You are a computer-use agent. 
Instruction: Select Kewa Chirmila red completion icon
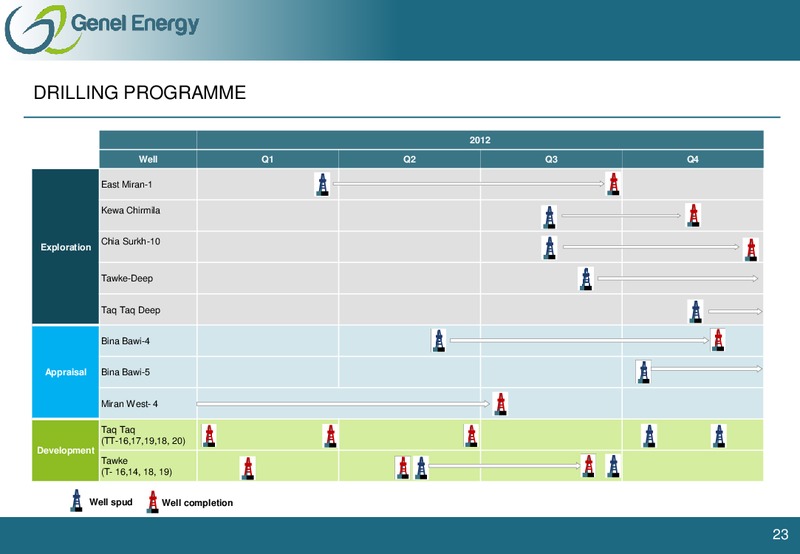point(693,215)
